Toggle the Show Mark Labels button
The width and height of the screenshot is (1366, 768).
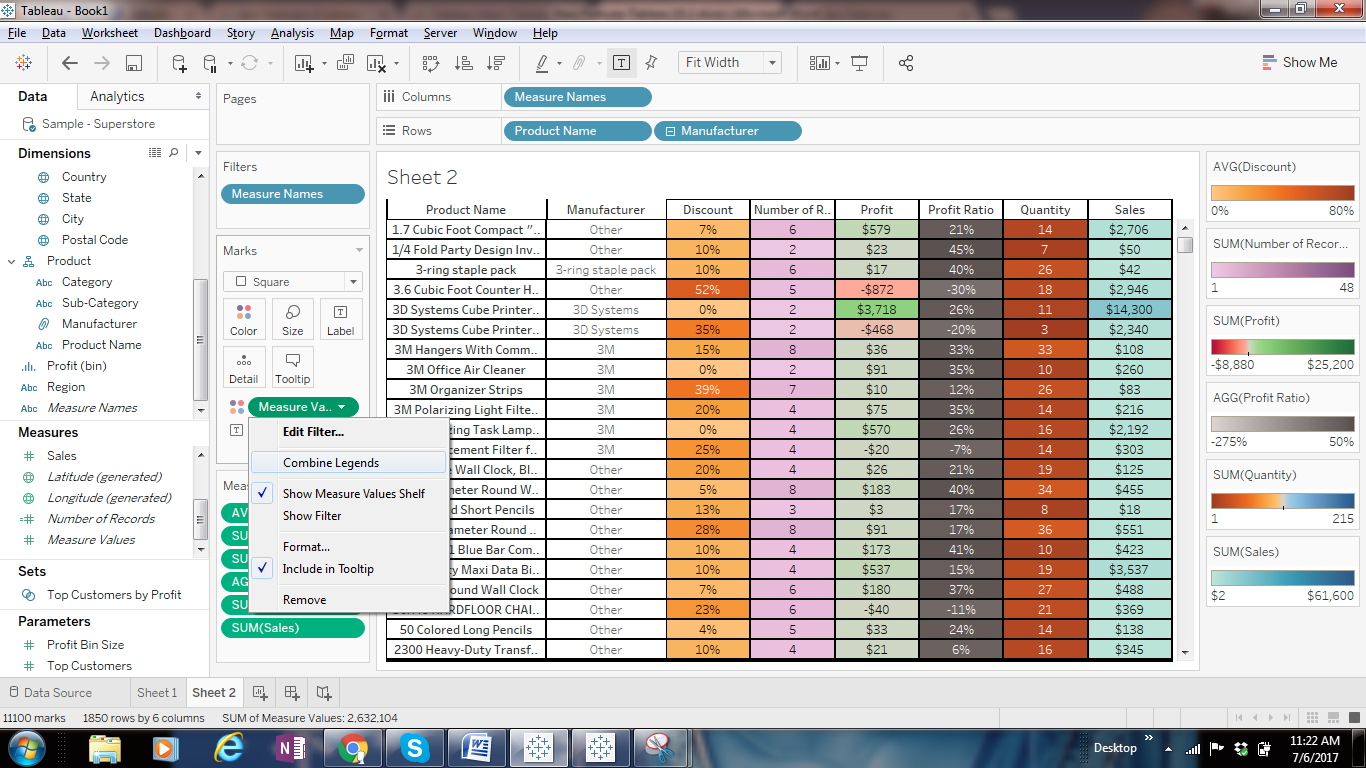coord(621,63)
